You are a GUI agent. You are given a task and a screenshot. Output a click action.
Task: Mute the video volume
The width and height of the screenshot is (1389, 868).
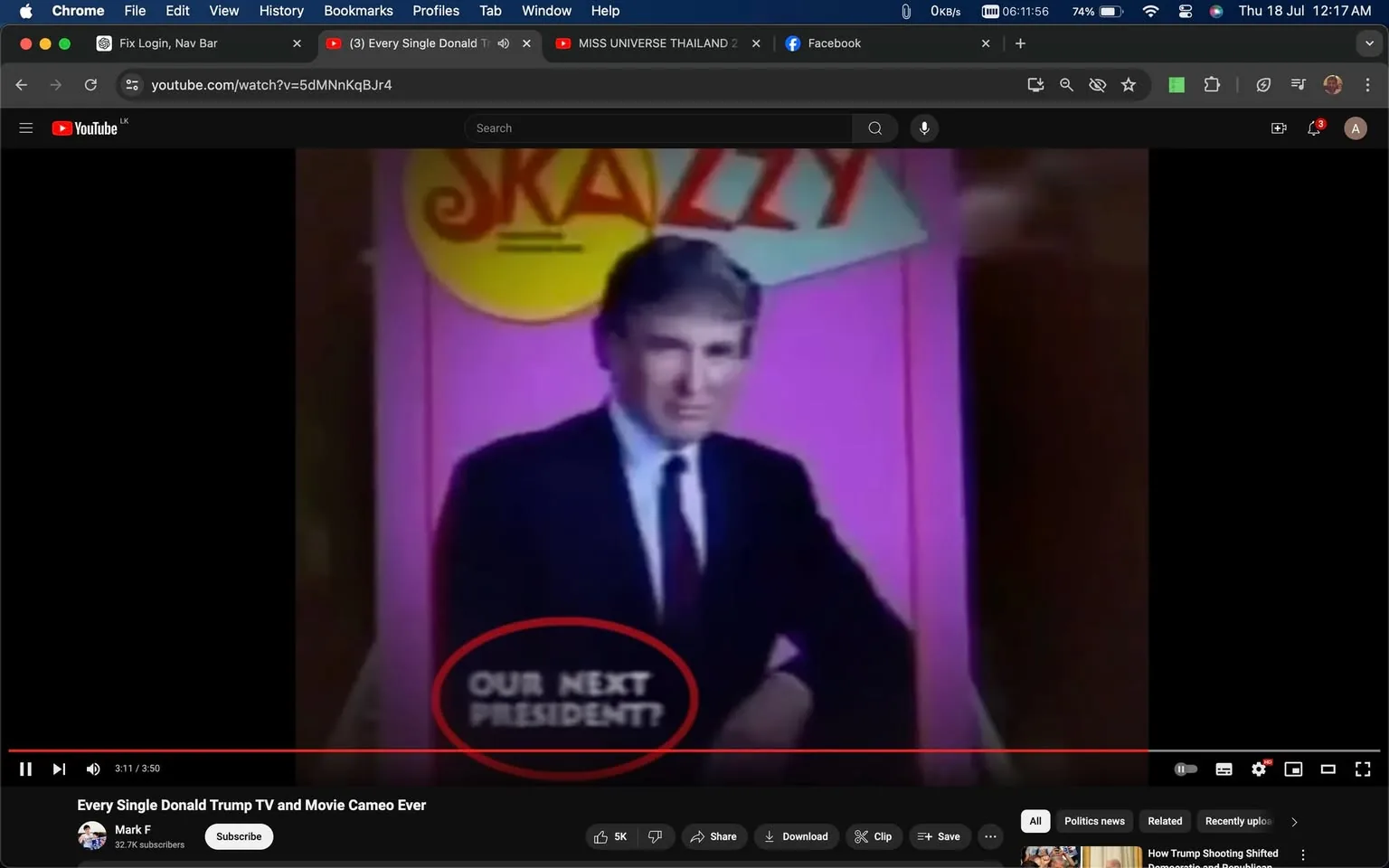tap(92, 769)
